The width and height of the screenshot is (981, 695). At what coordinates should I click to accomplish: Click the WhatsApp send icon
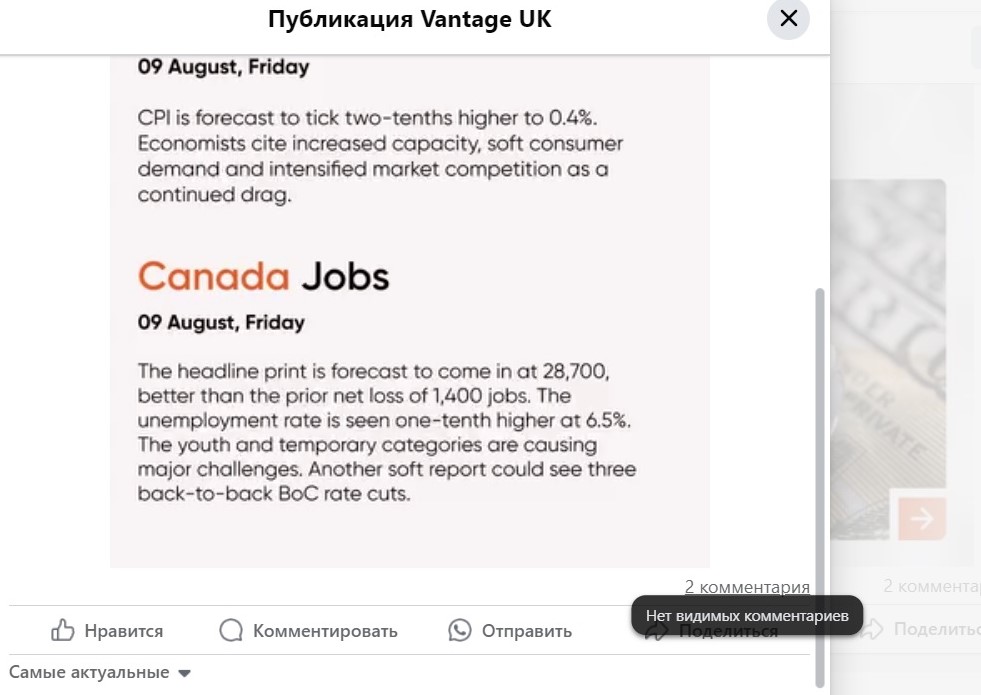(460, 630)
